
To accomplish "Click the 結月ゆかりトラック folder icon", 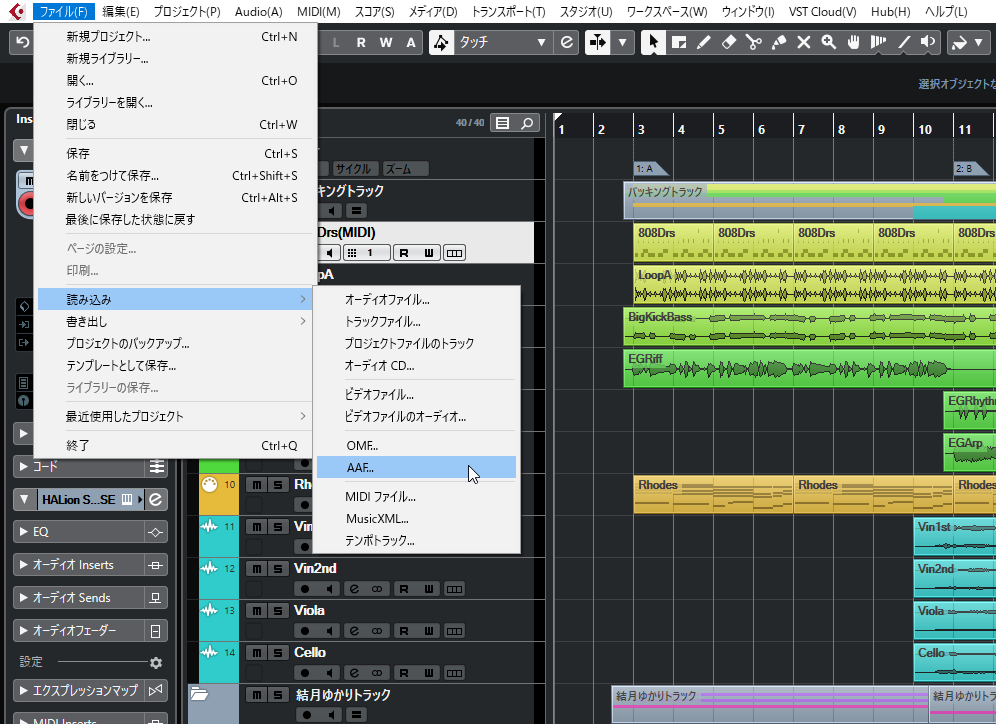I will (x=199, y=694).
